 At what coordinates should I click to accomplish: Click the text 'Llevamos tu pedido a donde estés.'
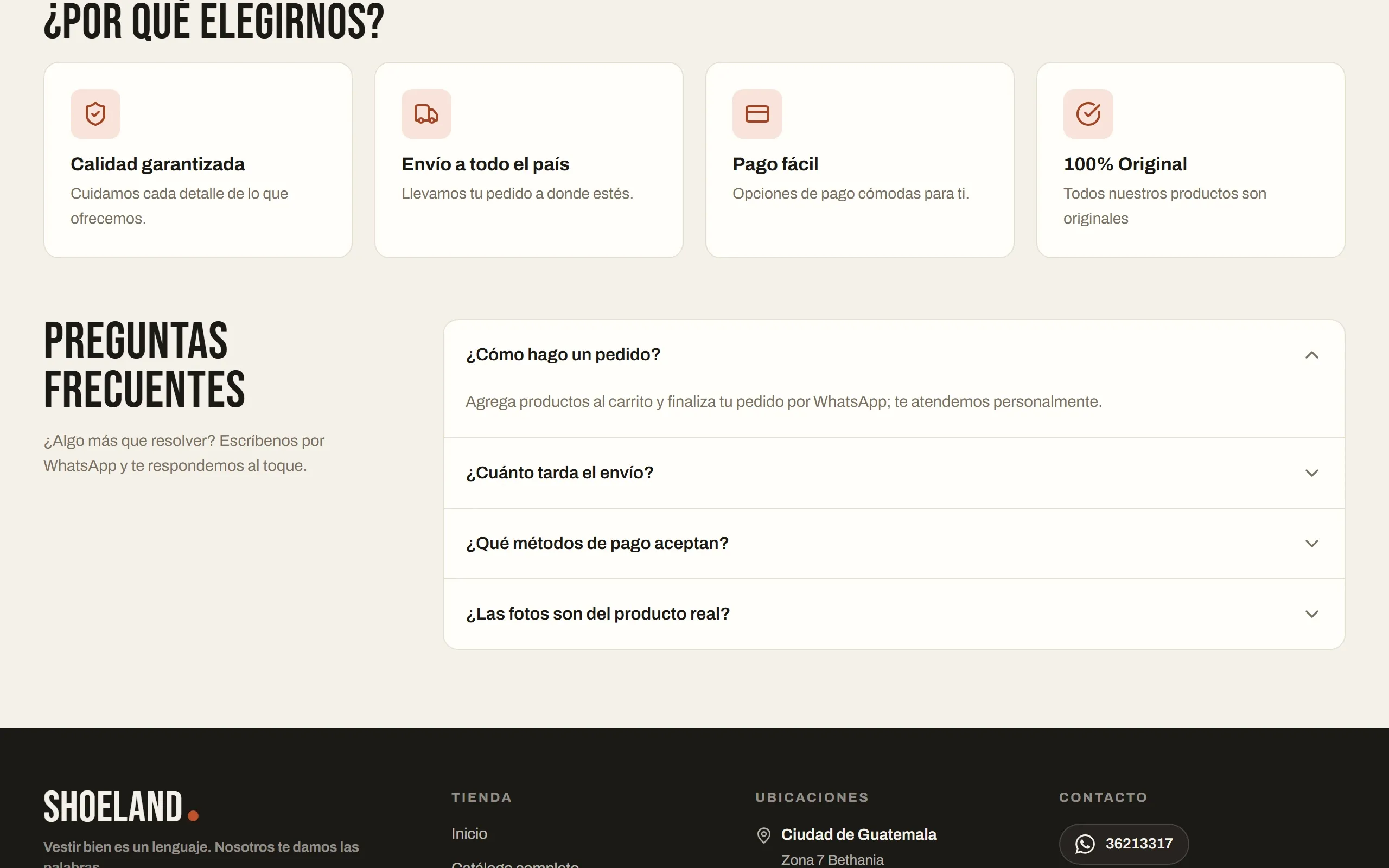click(517, 194)
